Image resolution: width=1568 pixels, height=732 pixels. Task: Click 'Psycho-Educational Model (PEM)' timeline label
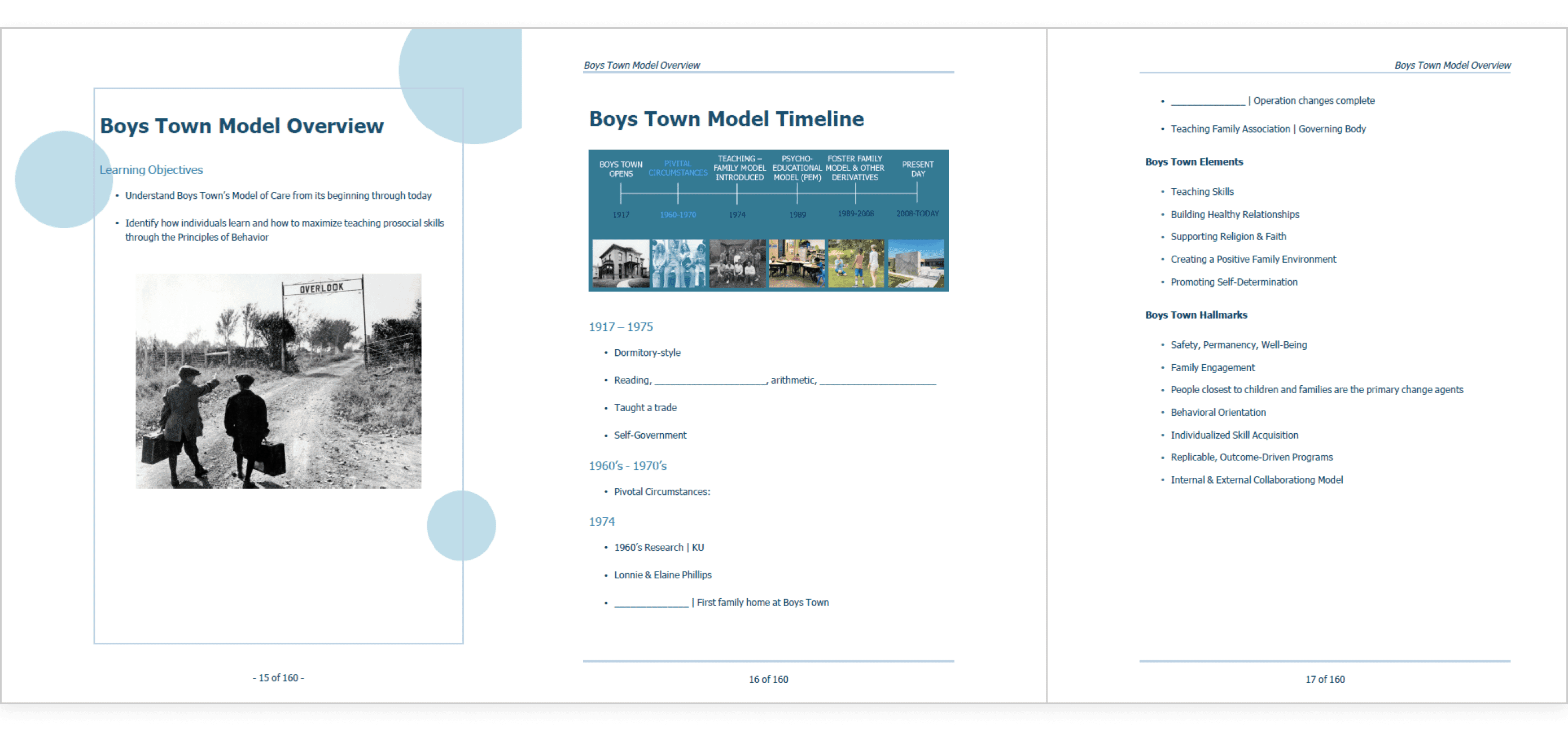coord(797,168)
